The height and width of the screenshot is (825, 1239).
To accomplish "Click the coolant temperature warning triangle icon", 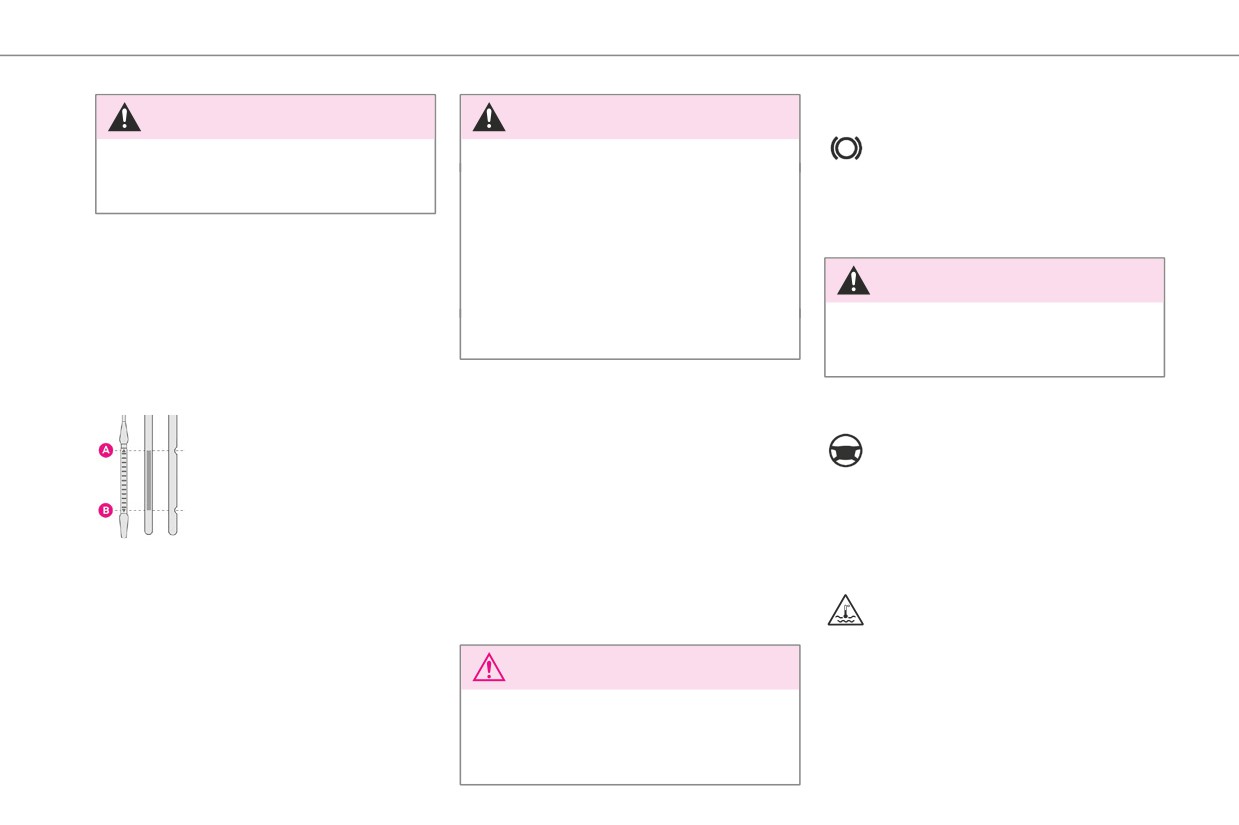I will pos(846,609).
